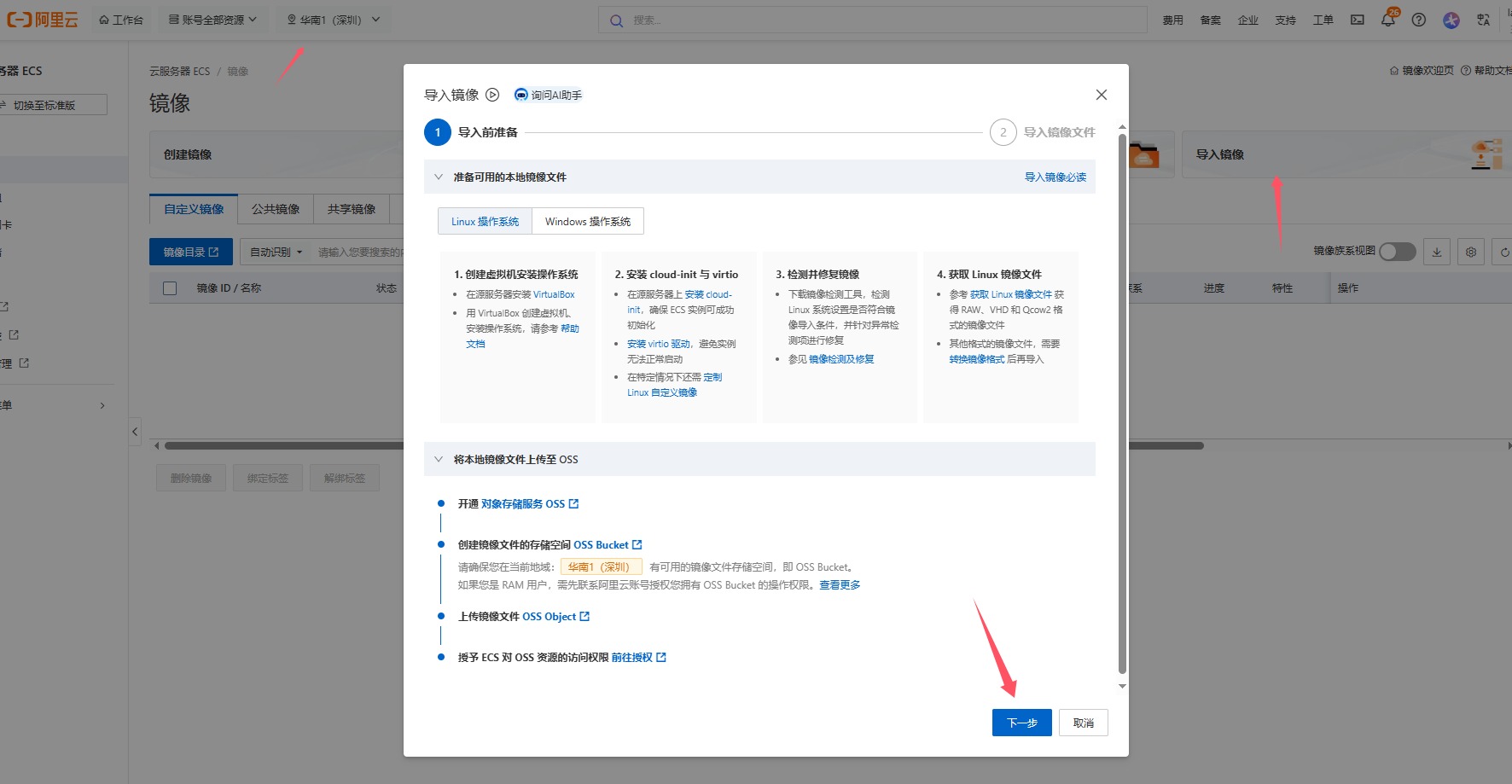The image size is (1512, 784).
Task: Open the Cloud Shell terminal icon
Action: point(1357,20)
